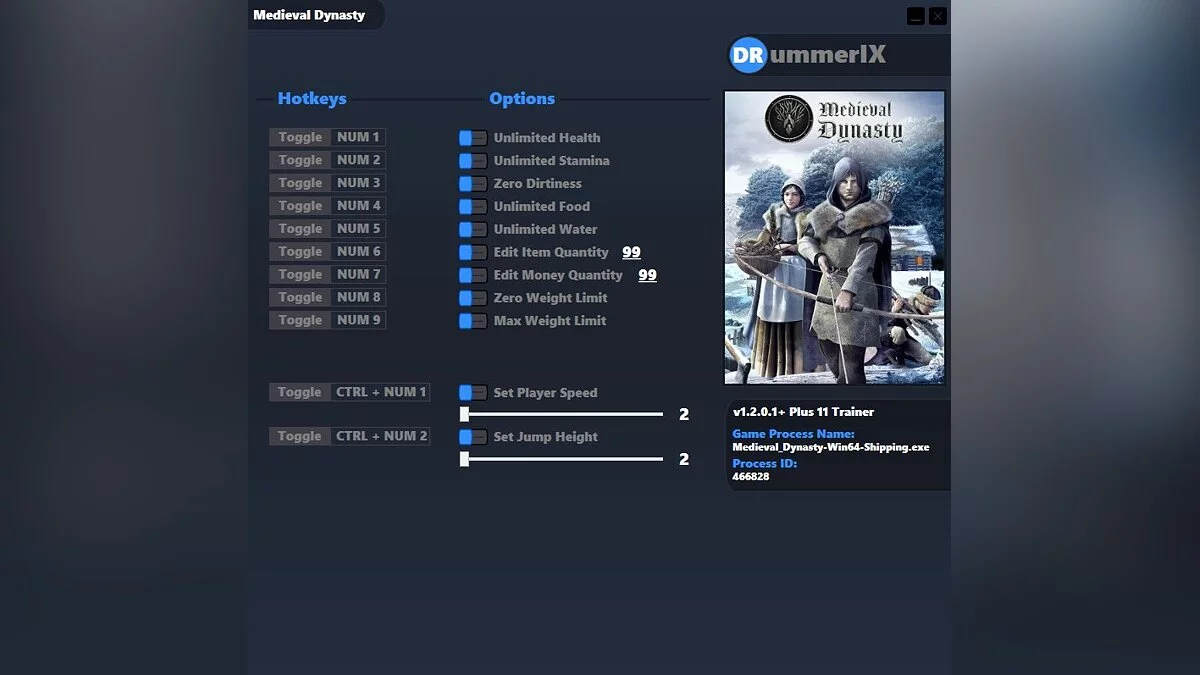This screenshot has width=1200, height=675.
Task: Click the NUM 1 hotkey toggle button
Action: tap(327, 137)
